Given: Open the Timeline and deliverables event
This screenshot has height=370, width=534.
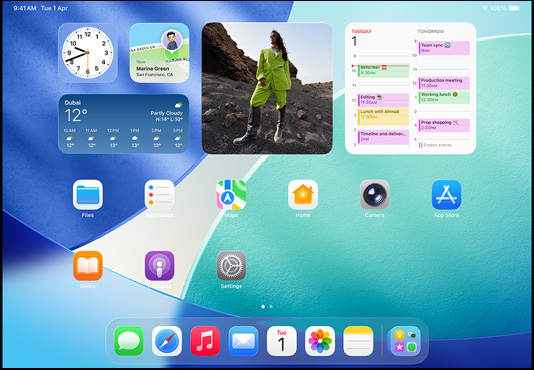Looking at the screenshot, I should click(x=383, y=137).
